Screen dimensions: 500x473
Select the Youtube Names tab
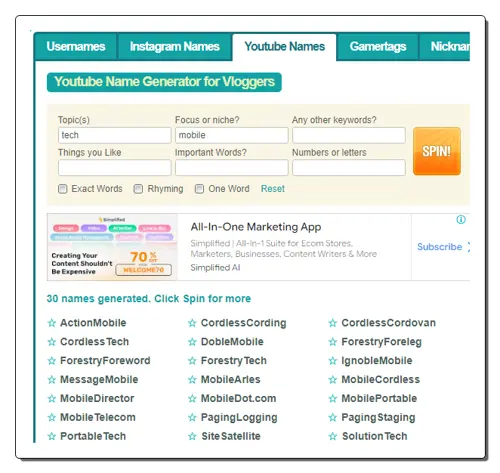point(284,47)
